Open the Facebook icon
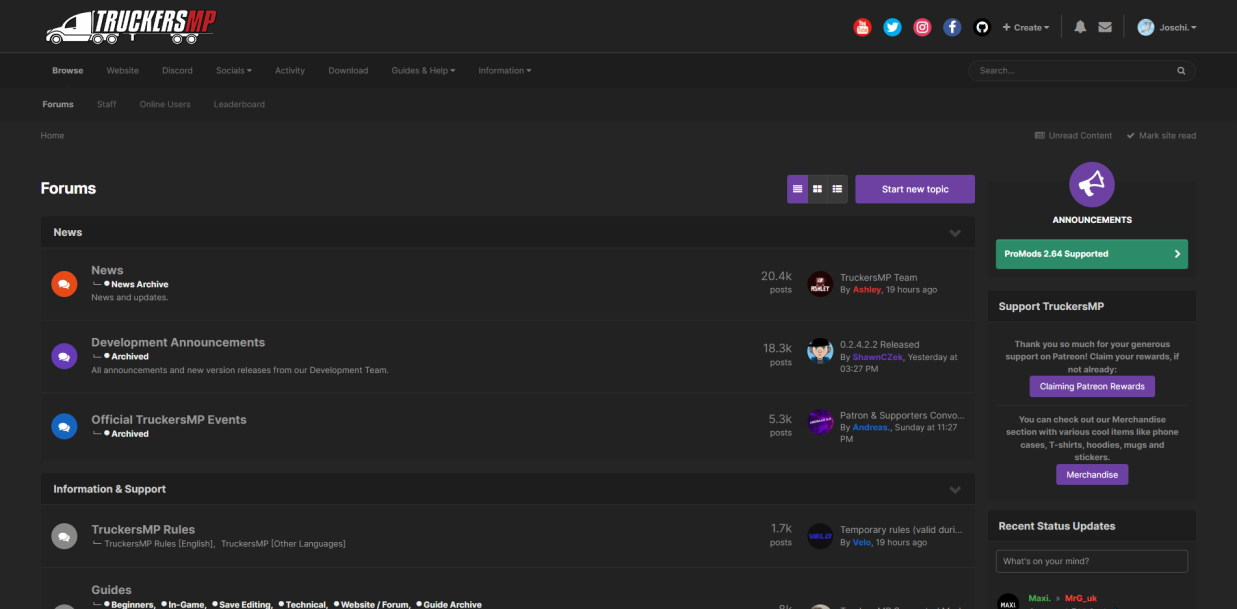The height and width of the screenshot is (609, 1237). (952, 27)
